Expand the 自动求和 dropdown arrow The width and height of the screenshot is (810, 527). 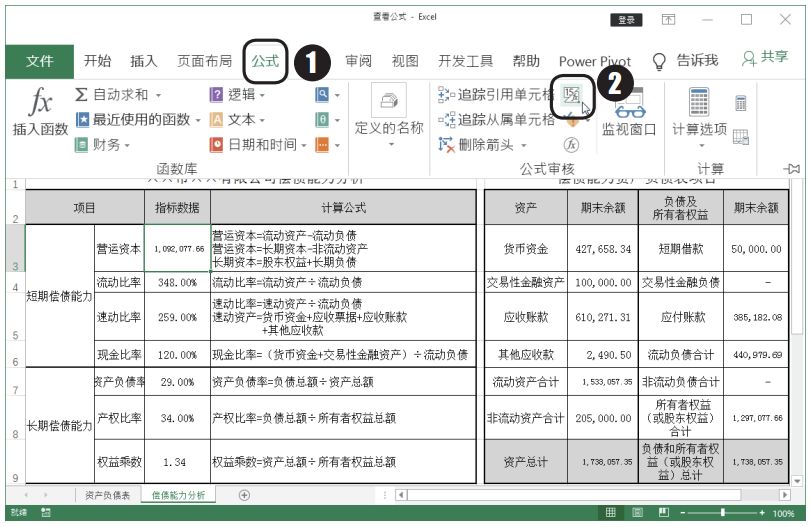[x=158, y=96]
